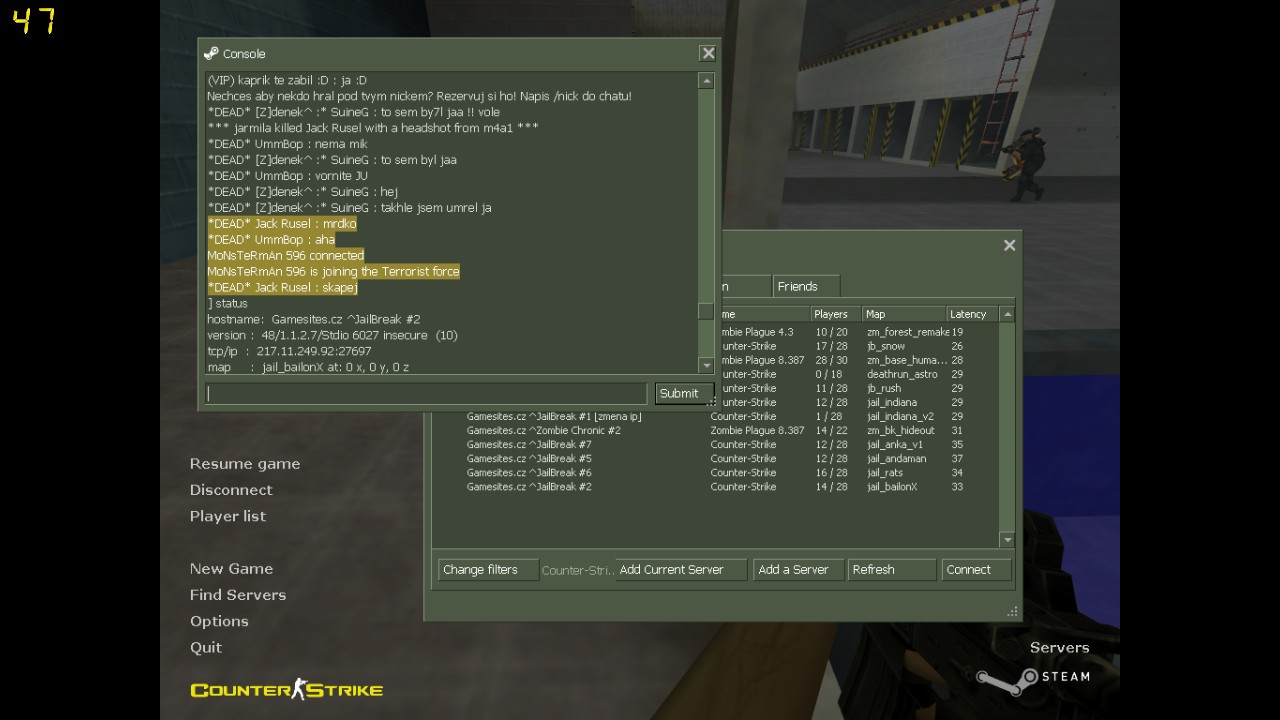This screenshot has width=1280, height=720.
Task: Refresh the server list
Action: pyautogui.click(x=892, y=570)
